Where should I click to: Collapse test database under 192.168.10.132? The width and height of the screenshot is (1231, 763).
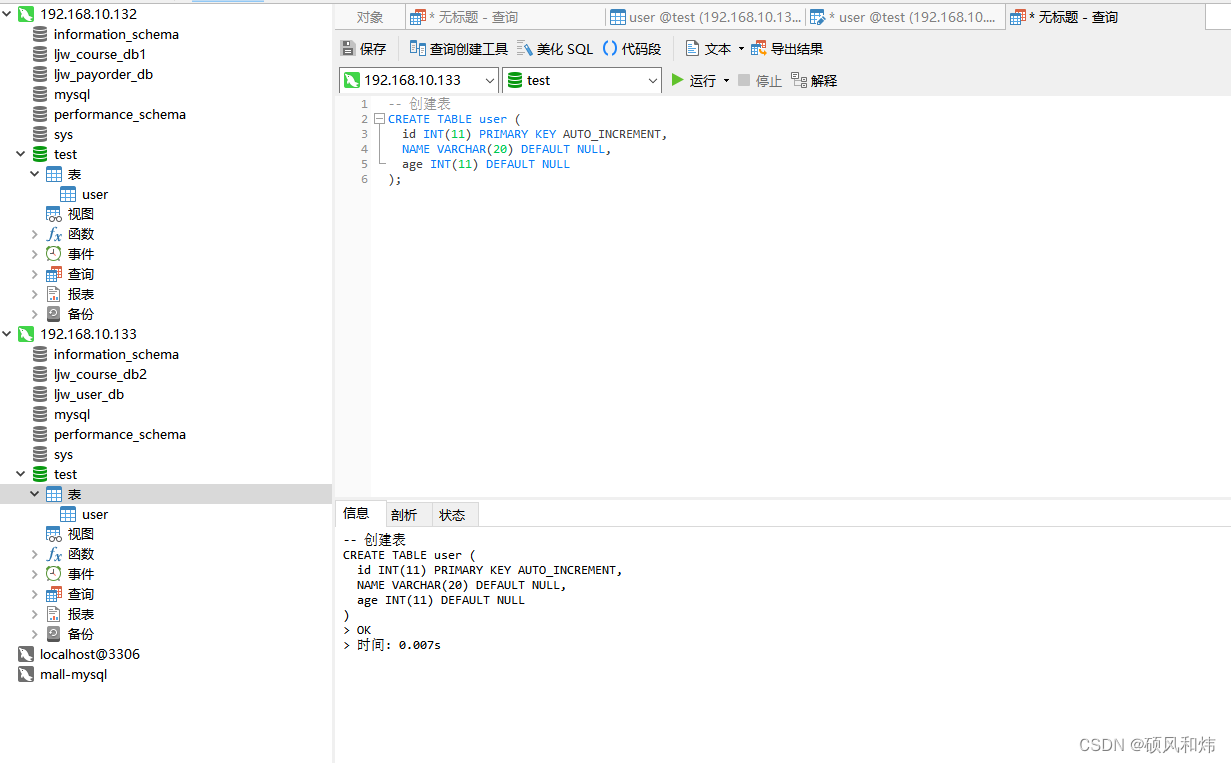(x=21, y=154)
